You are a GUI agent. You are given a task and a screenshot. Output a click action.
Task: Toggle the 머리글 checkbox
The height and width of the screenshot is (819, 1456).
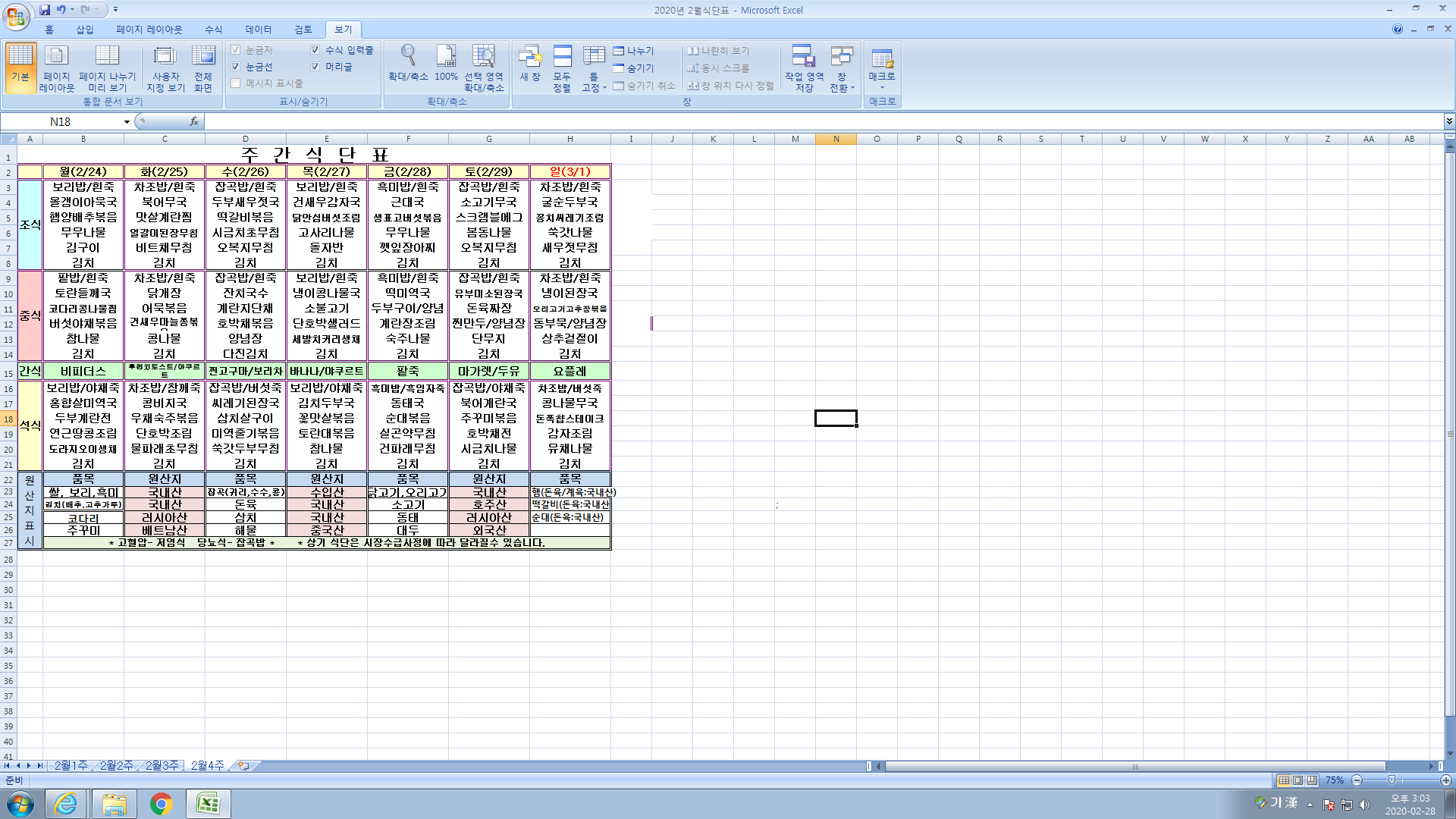coord(315,67)
